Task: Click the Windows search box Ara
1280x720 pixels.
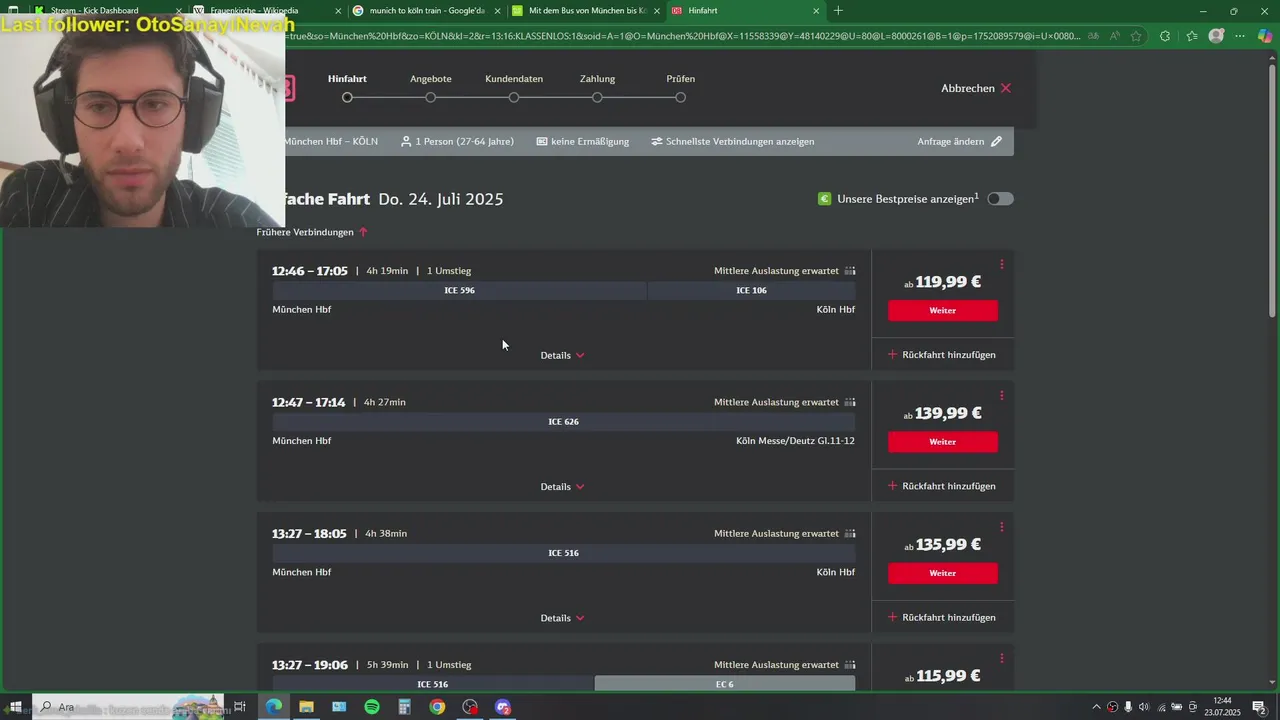Action: 130,707
